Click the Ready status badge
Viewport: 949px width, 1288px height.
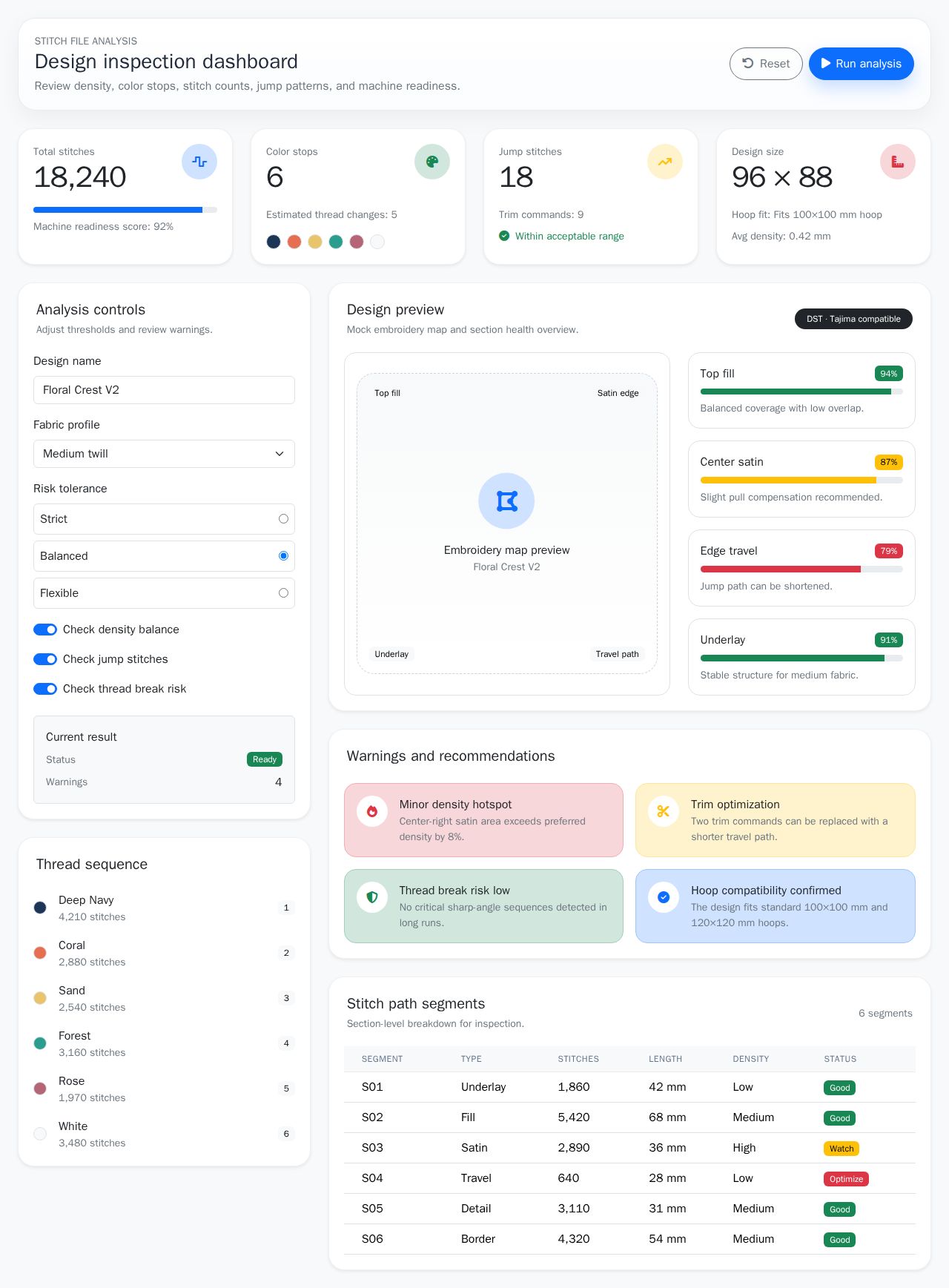[x=265, y=759]
